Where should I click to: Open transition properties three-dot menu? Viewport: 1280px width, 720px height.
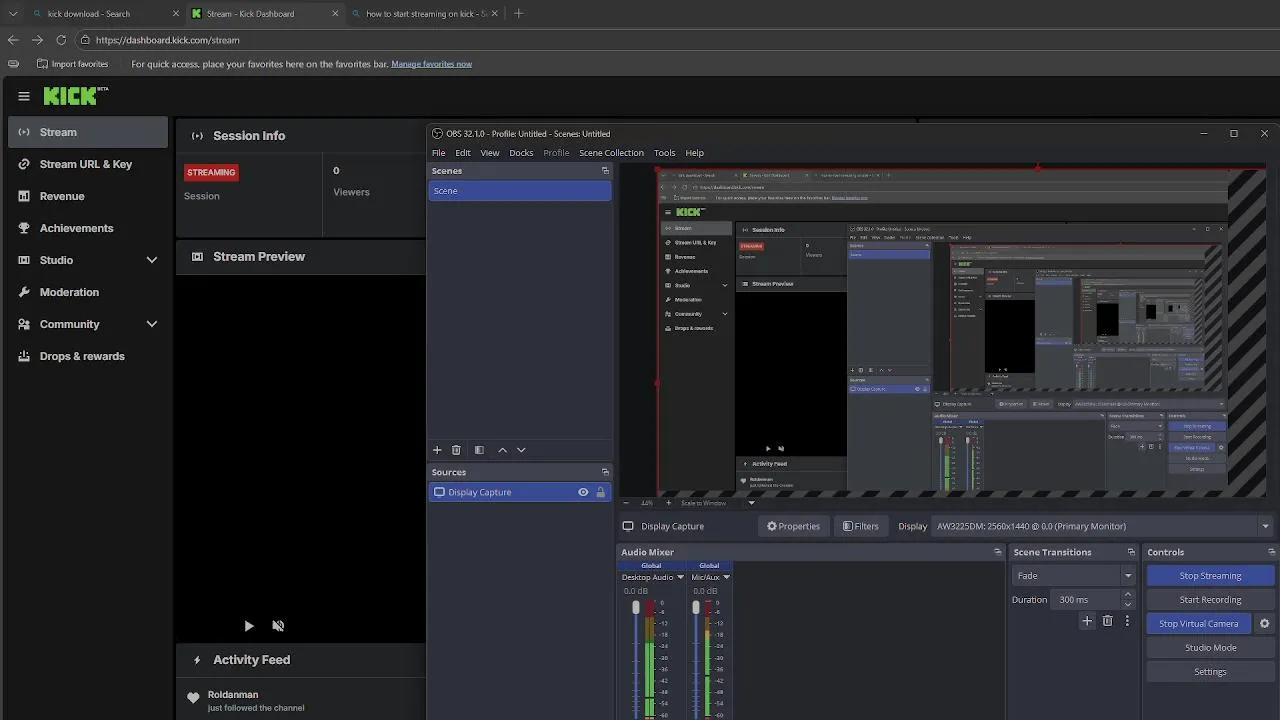[1127, 621]
